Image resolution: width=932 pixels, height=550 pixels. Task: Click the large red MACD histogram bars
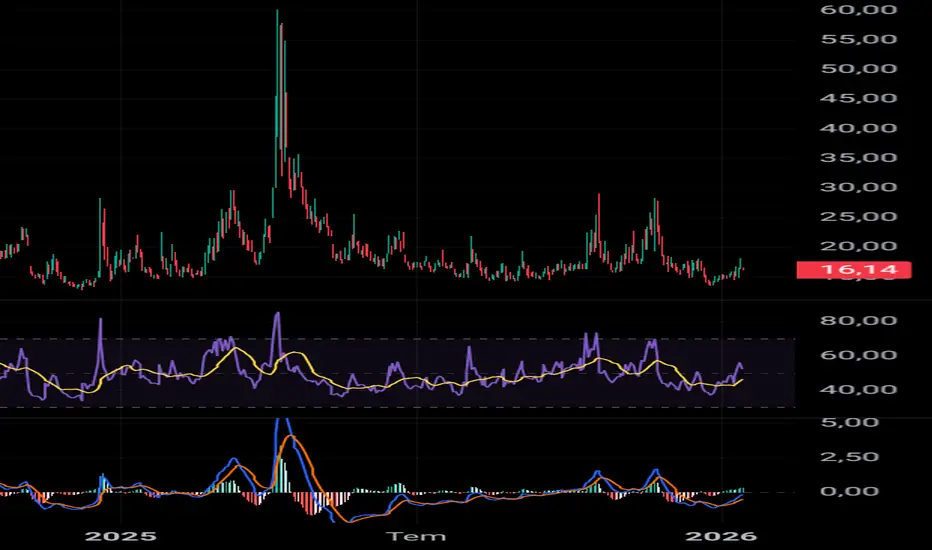tap(313, 503)
